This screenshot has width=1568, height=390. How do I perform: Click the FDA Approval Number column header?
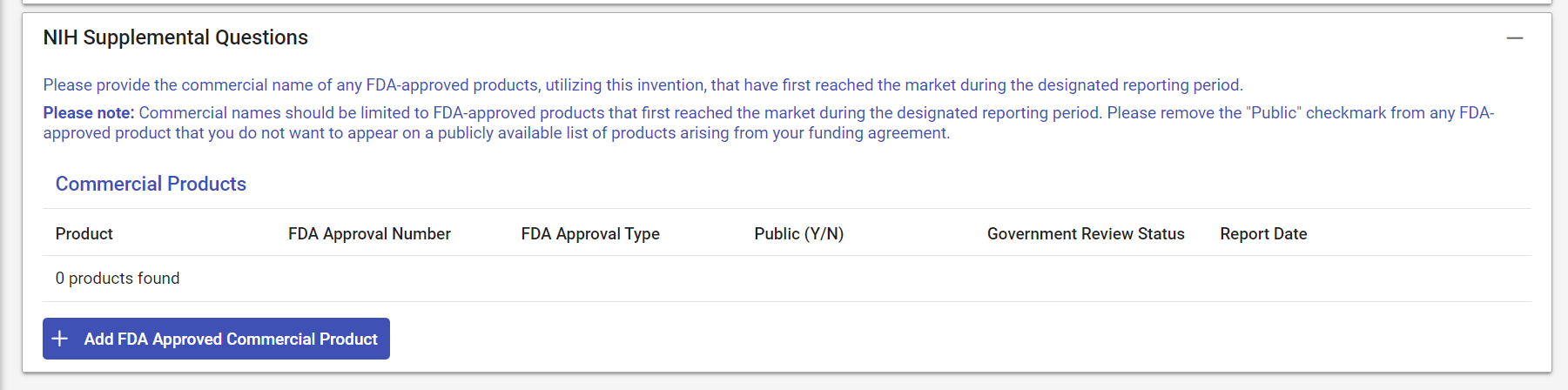(x=369, y=234)
